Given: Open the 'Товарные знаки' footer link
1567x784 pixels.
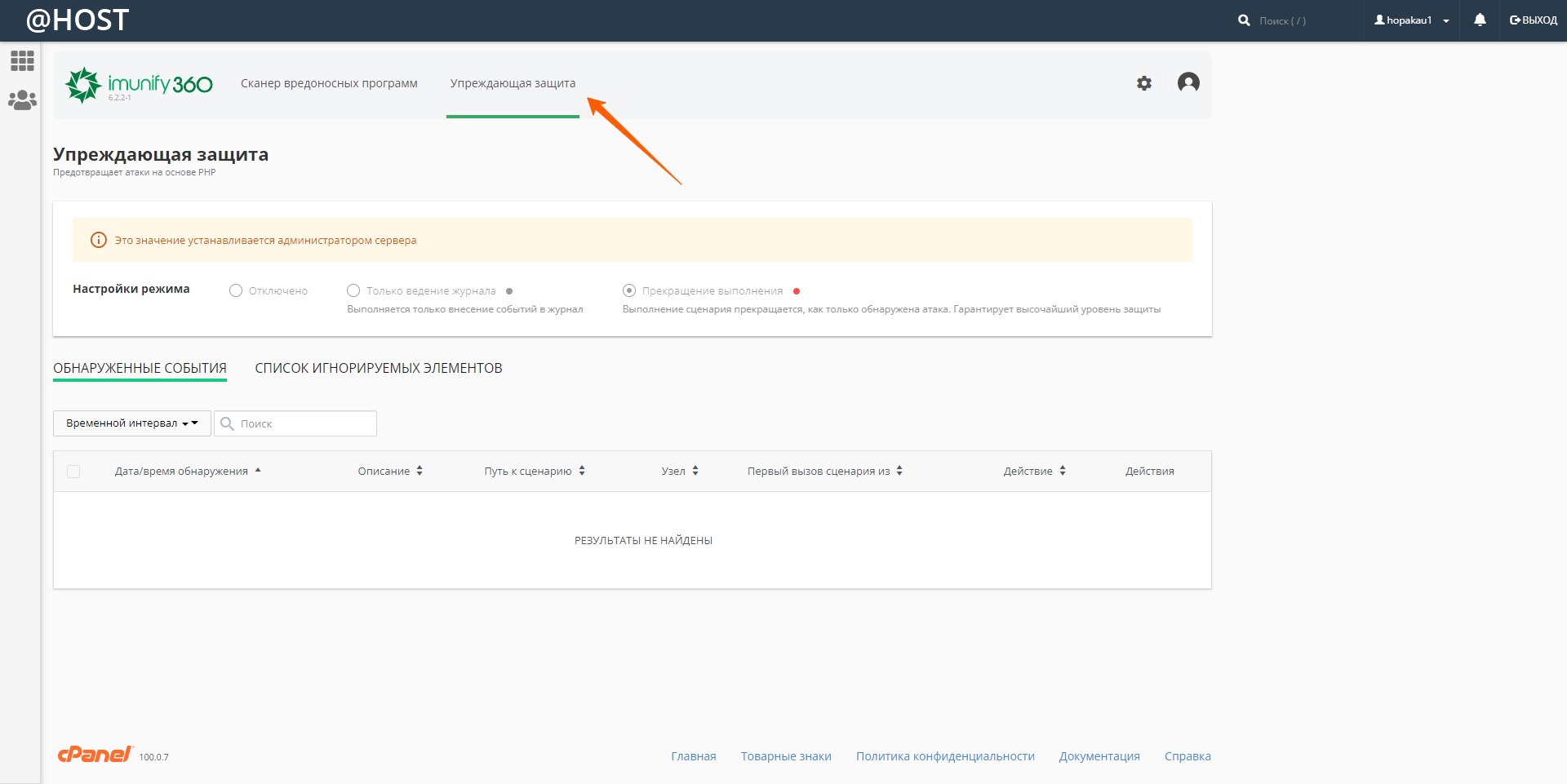Looking at the screenshot, I should [786, 756].
